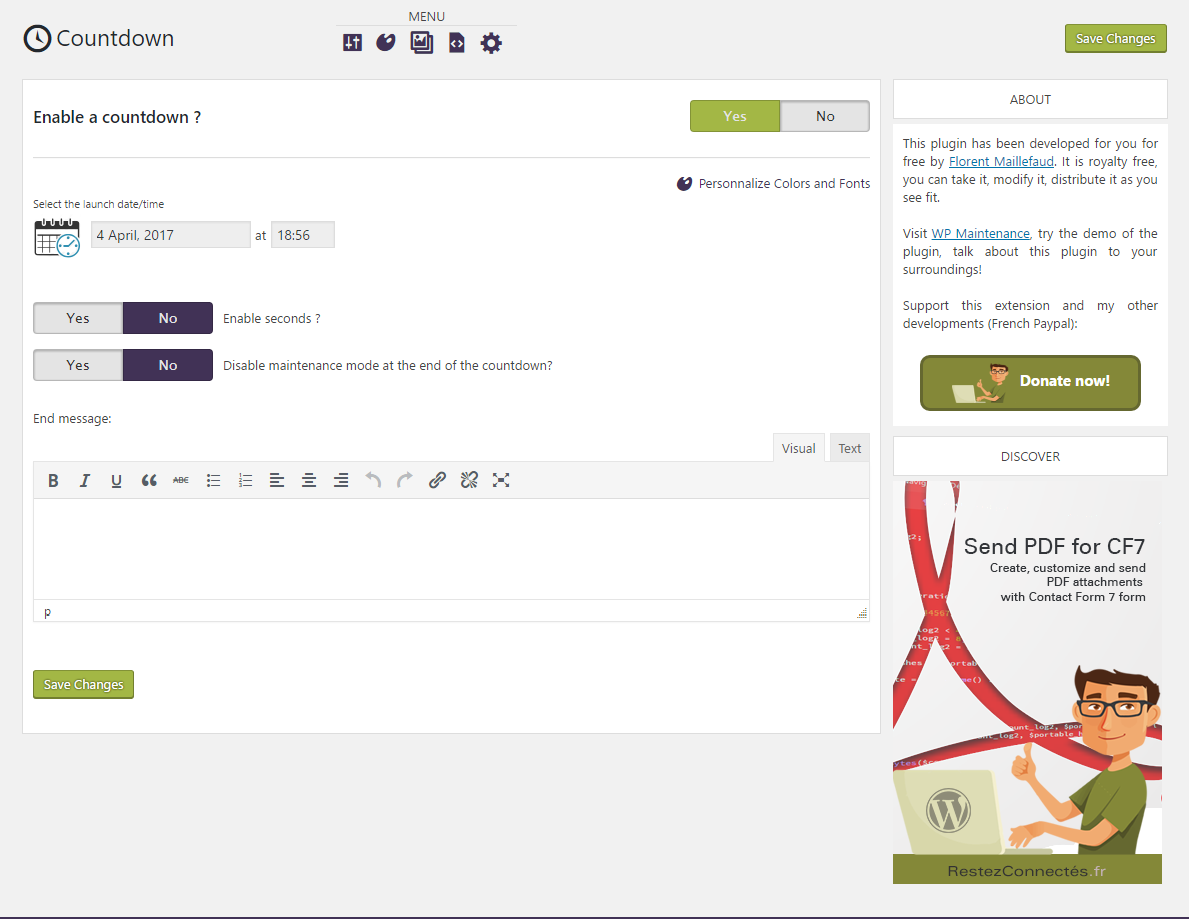
Task: Open the color palette icon in the menu
Action: (x=386, y=43)
